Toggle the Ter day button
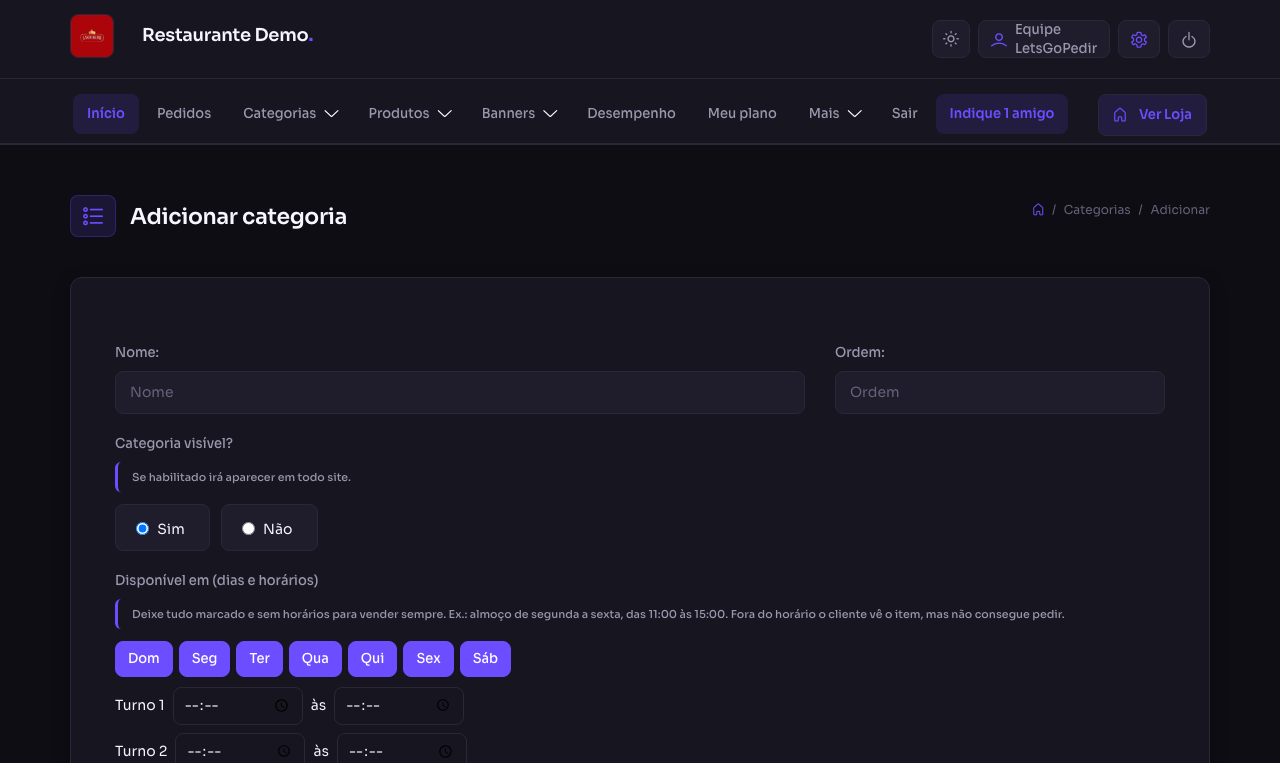Screen dimensions: 1280x763 click(260, 659)
